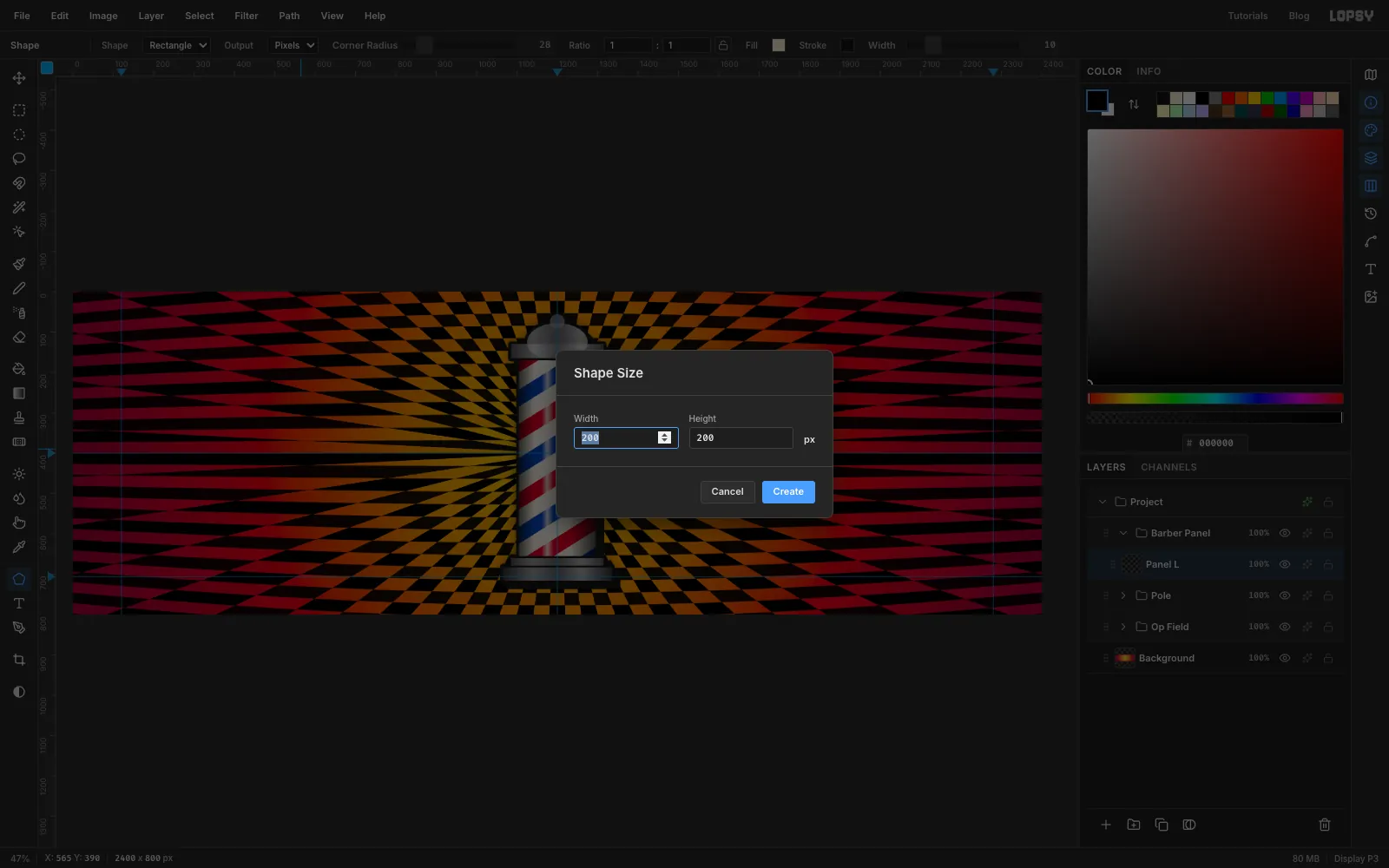Screen dimensions: 1389x868
Task: Switch to the Info tab
Action: click(1149, 71)
